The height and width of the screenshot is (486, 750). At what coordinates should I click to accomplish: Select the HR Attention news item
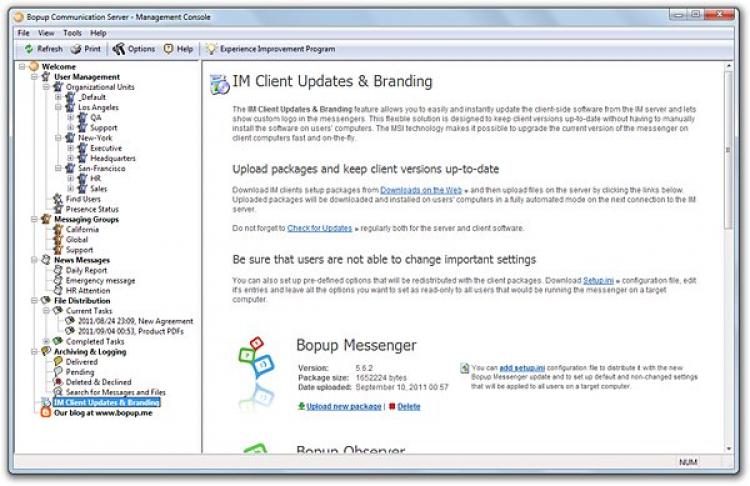coord(88,290)
